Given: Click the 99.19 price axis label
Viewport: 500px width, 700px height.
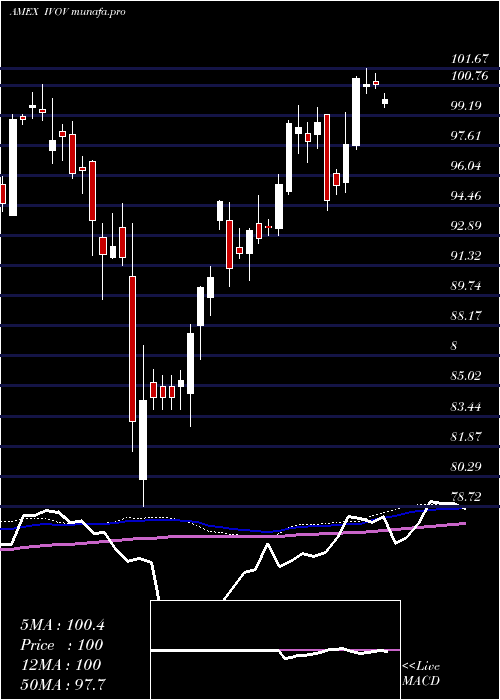Looking at the screenshot, I should pyautogui.click(x=466, y=106).
